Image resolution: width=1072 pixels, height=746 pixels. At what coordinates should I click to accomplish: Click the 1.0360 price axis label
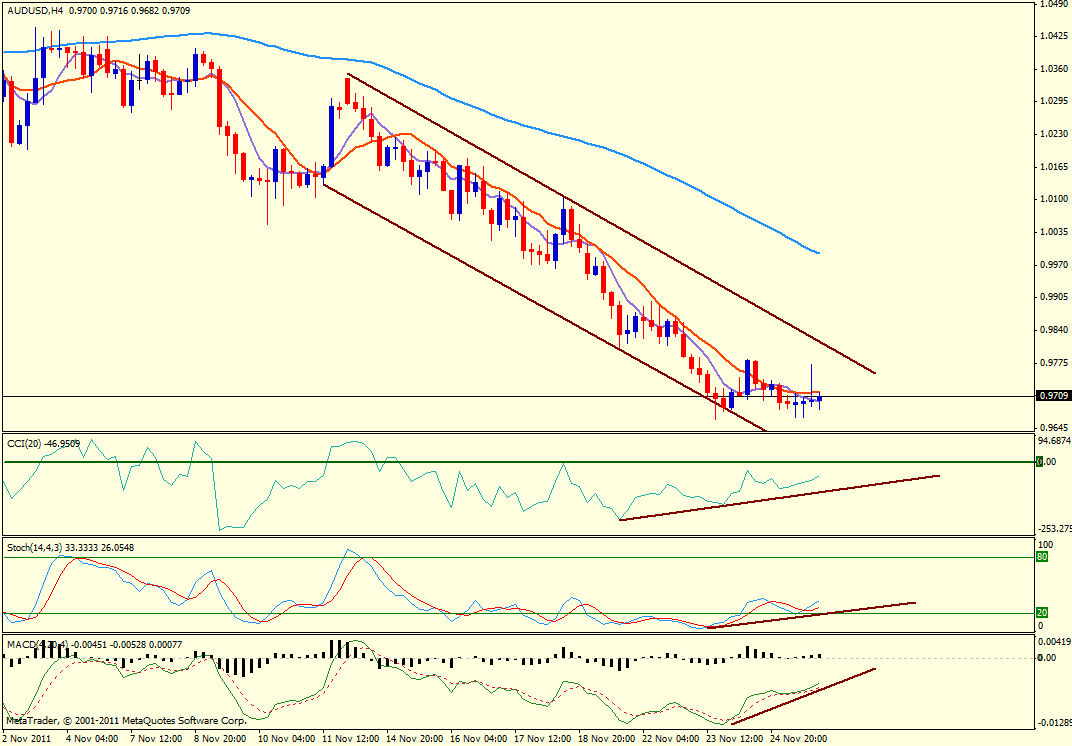[1053, 69]
